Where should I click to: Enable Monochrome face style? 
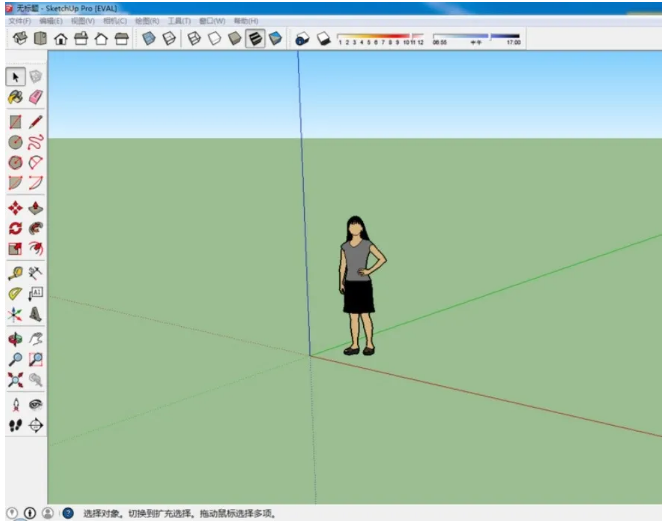[x=276, y=39]
